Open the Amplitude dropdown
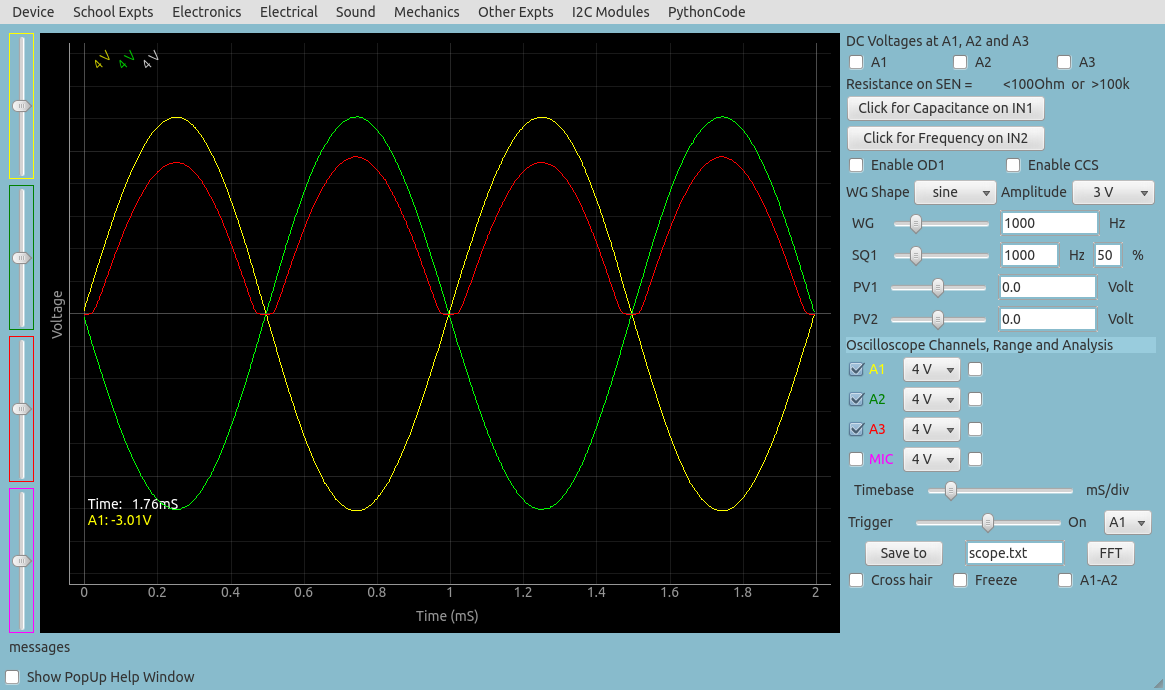The height and width of the screenshot is (690, 1165). click(1113, 192)
